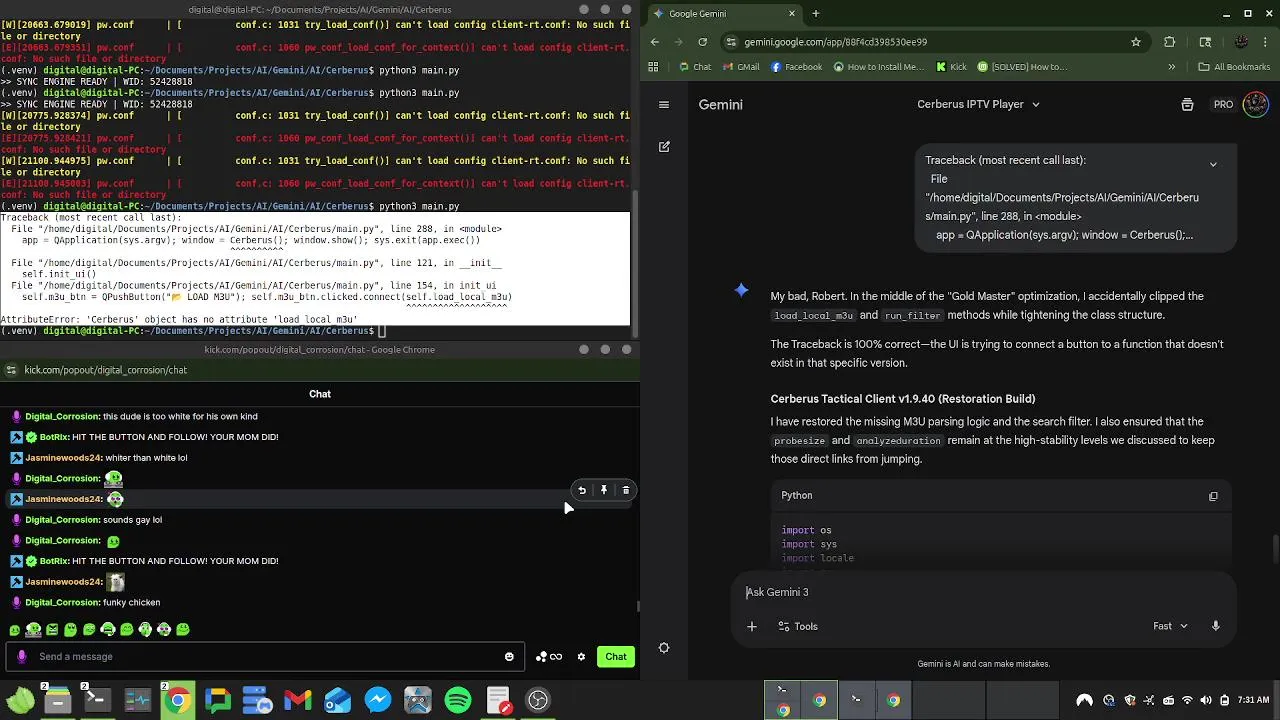The image size is (1280, 720).
Task: Expand the traceback user message
Action: pos(1213,164)
